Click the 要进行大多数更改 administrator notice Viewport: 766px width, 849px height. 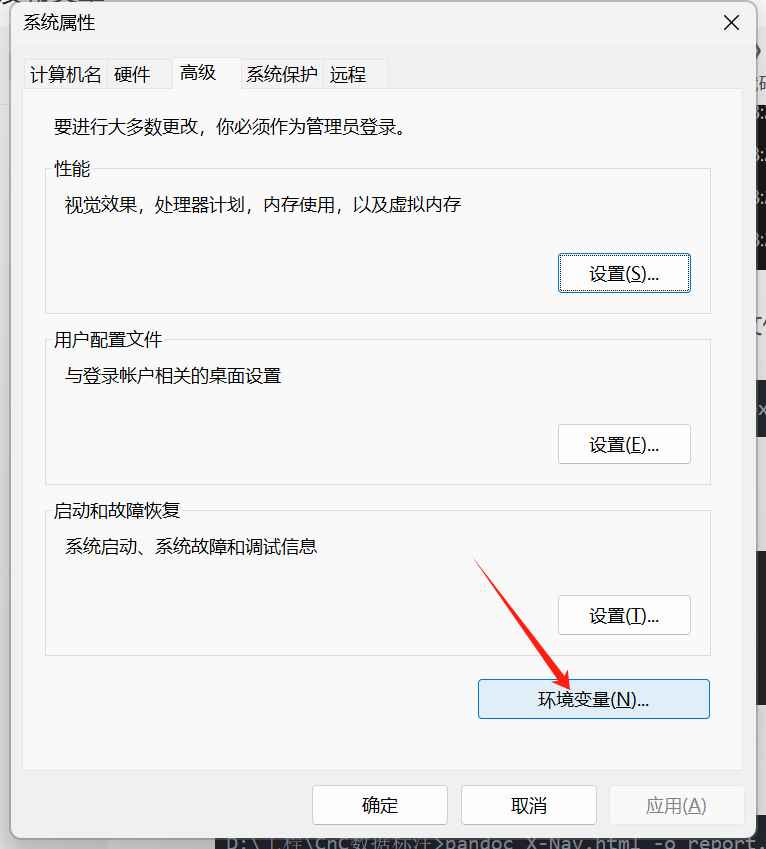pos(230,127)
